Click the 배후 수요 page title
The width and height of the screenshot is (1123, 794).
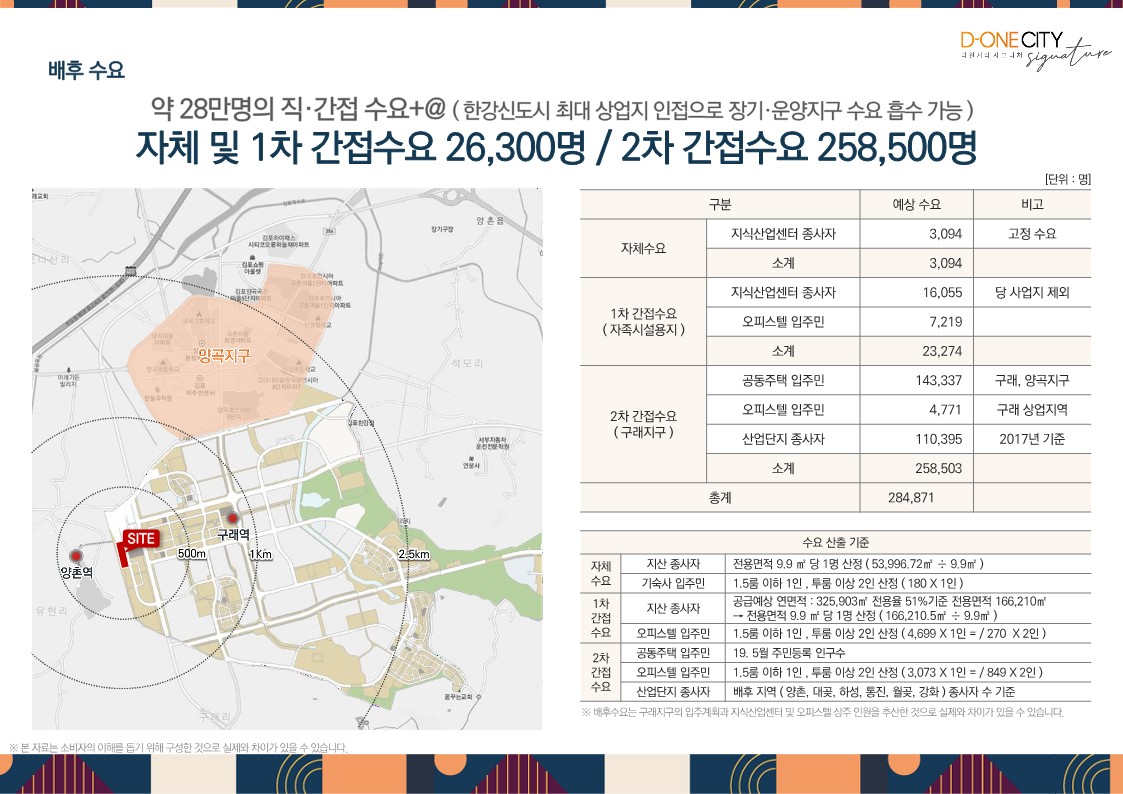pyautogui.click(x=86, y=70)
